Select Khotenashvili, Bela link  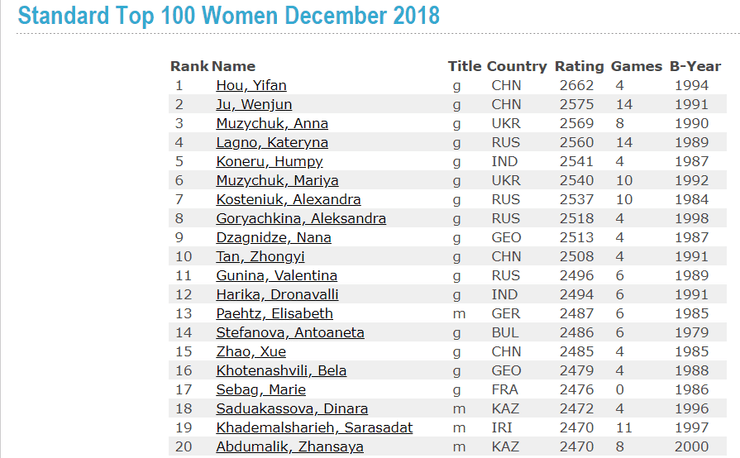point(281,371)
